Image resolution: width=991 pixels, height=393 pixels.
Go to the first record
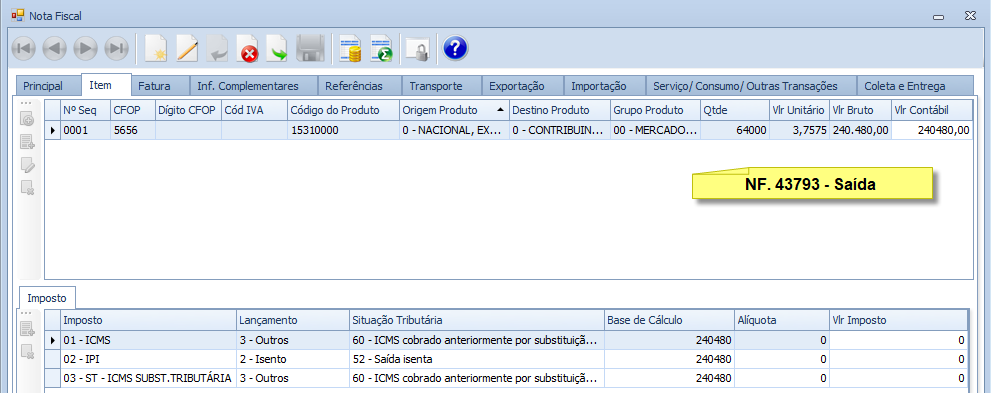click(x=24, y=48)
